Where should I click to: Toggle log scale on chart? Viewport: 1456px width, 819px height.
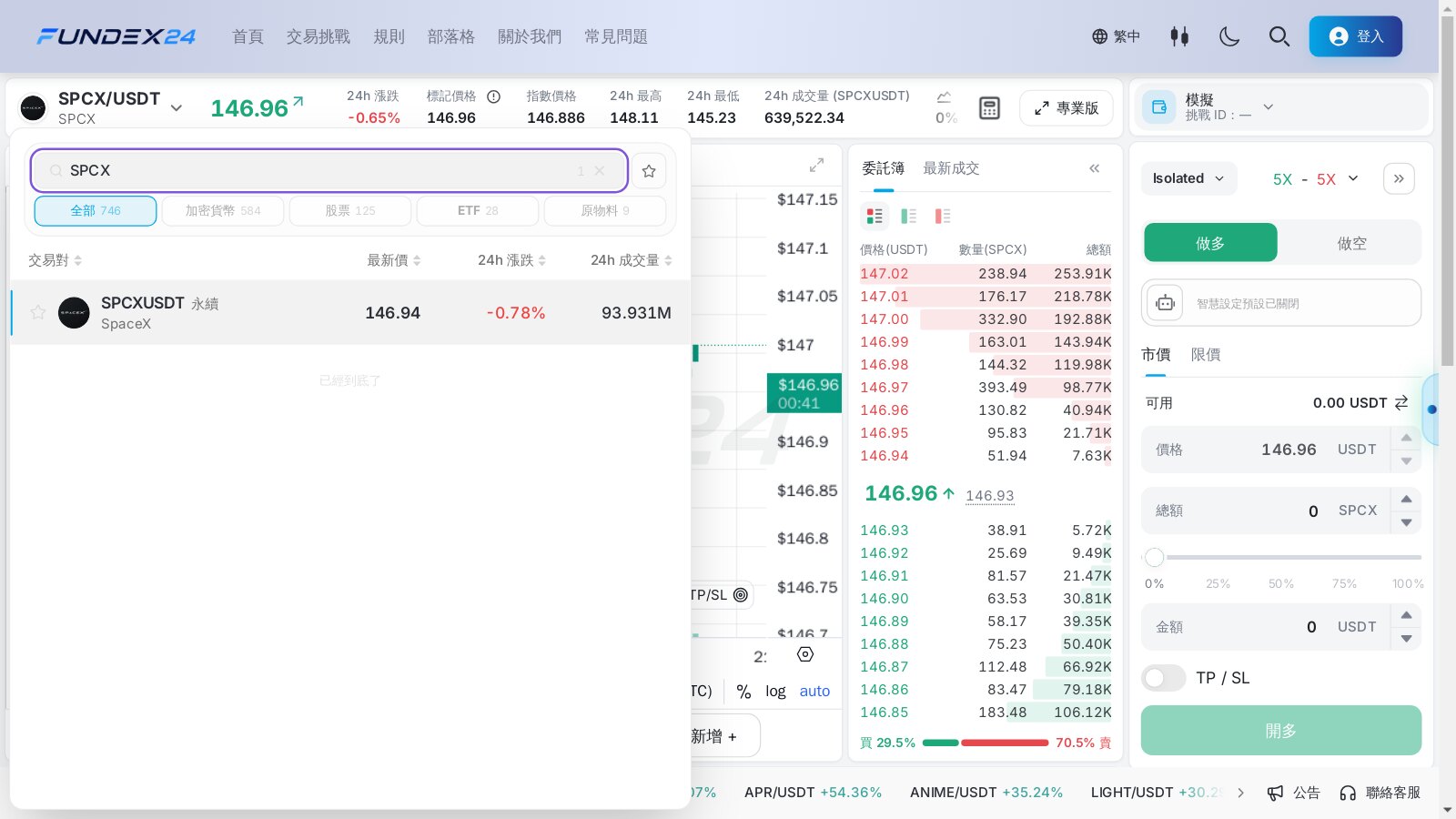point(775,692)
